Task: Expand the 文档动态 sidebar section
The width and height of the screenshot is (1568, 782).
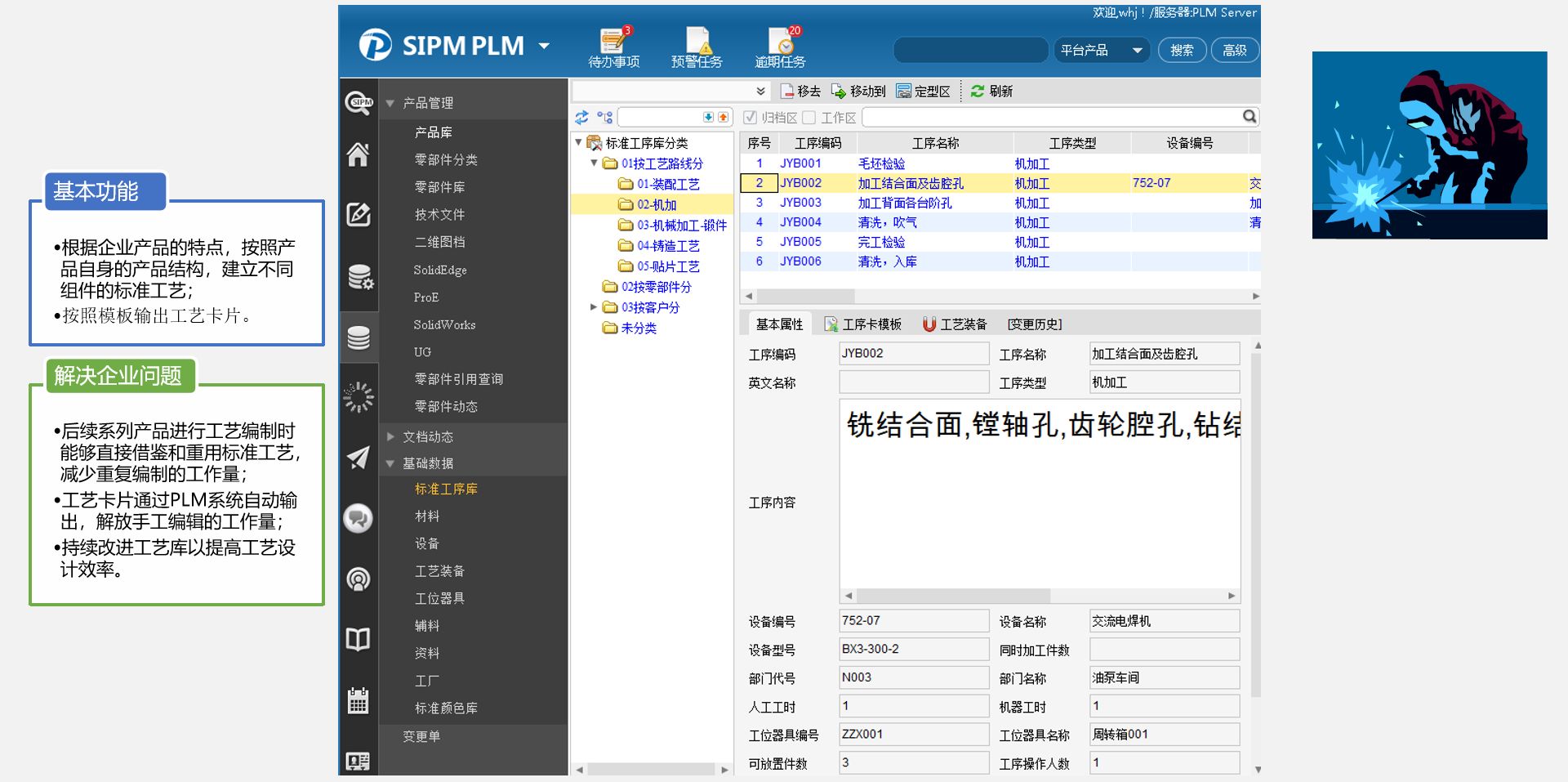Action: coord(390,437)
